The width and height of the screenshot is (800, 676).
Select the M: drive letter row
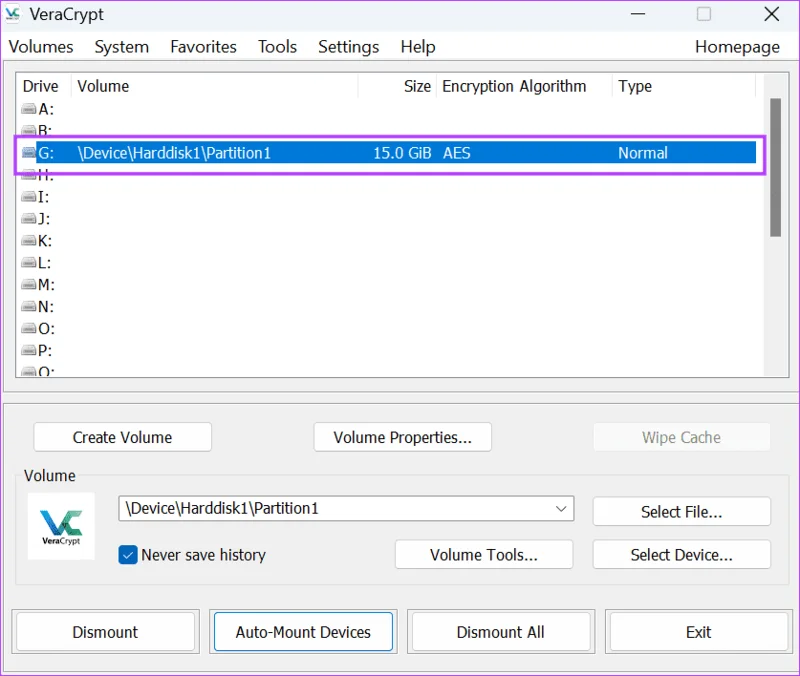[390, 285]
